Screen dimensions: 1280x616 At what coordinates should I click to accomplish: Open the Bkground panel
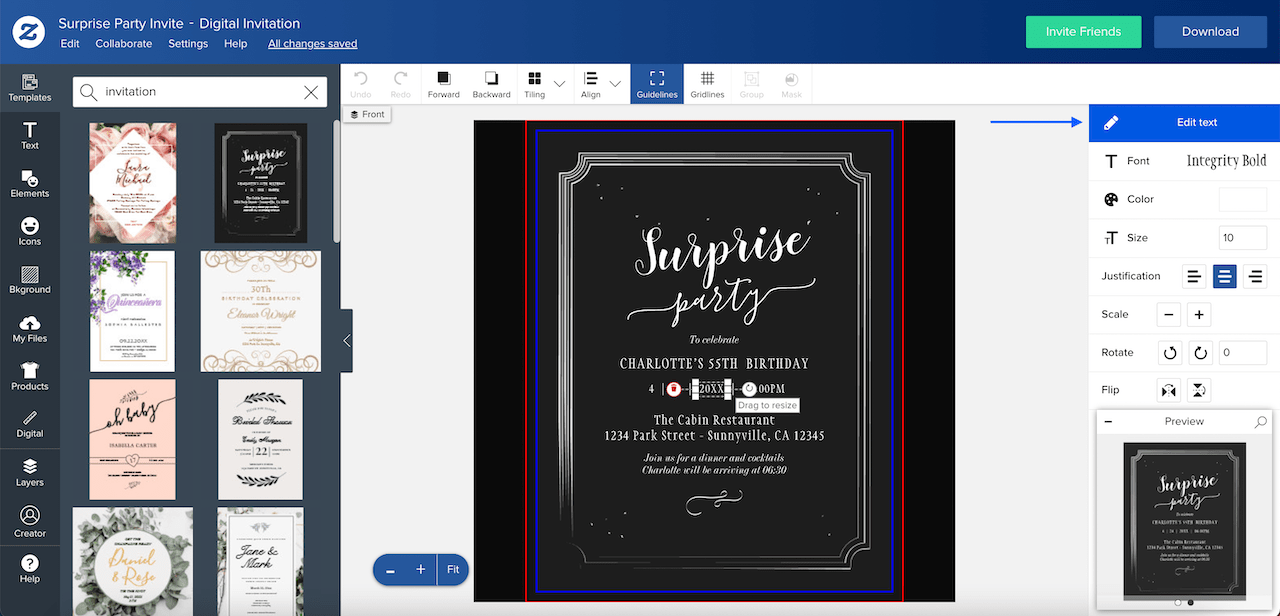click(x=30, y=280)
